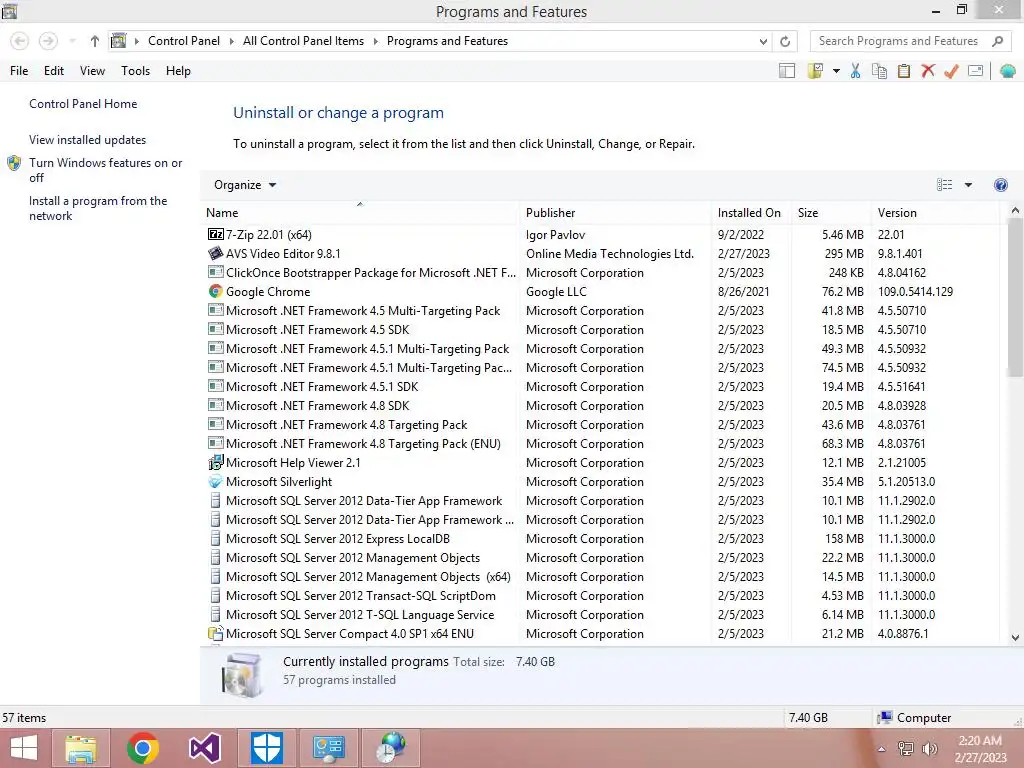Open Visual Studio from the taskbar
Viewport: 1024px width, 768px height.
point(204,748)
